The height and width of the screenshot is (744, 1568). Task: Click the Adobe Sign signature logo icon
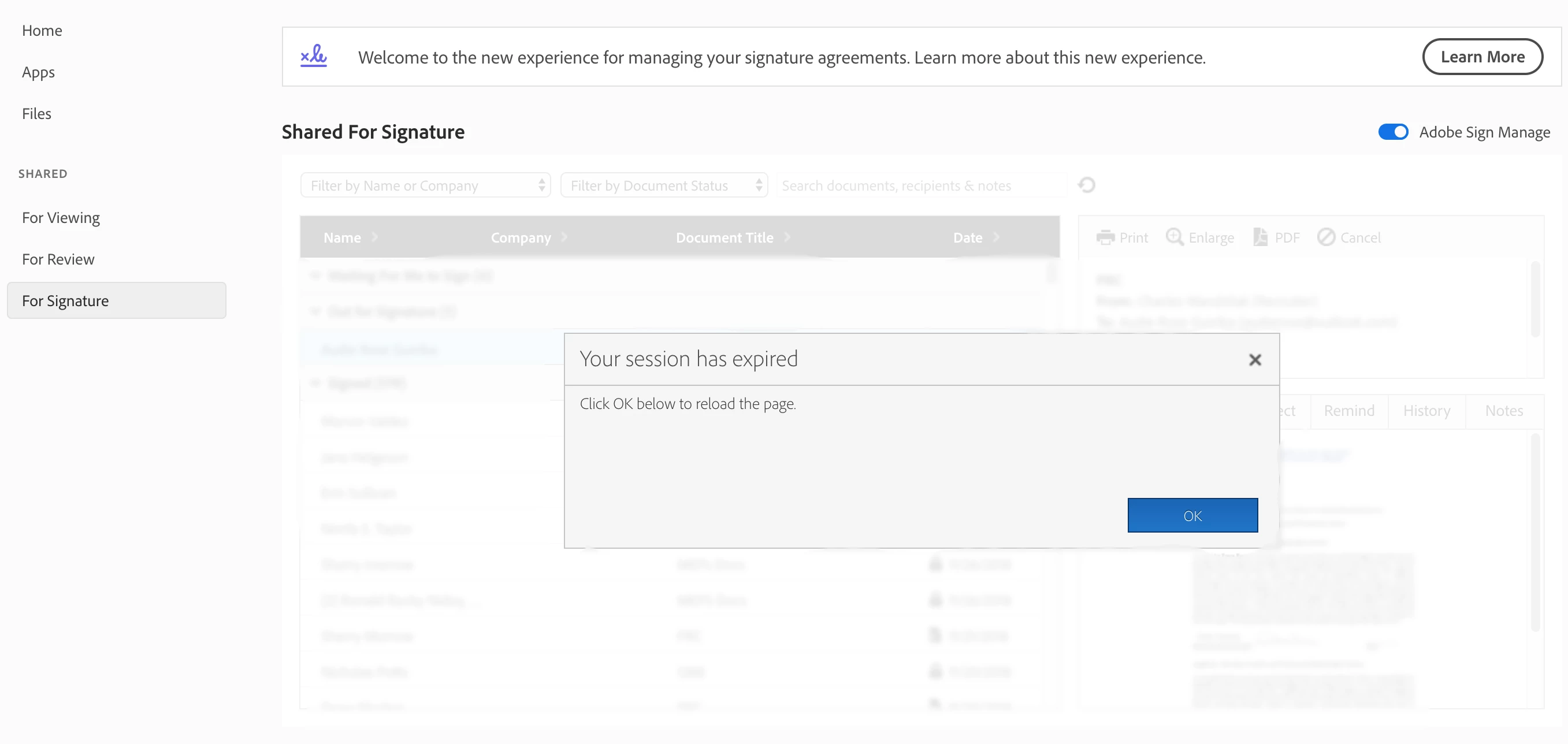(314, 57)
